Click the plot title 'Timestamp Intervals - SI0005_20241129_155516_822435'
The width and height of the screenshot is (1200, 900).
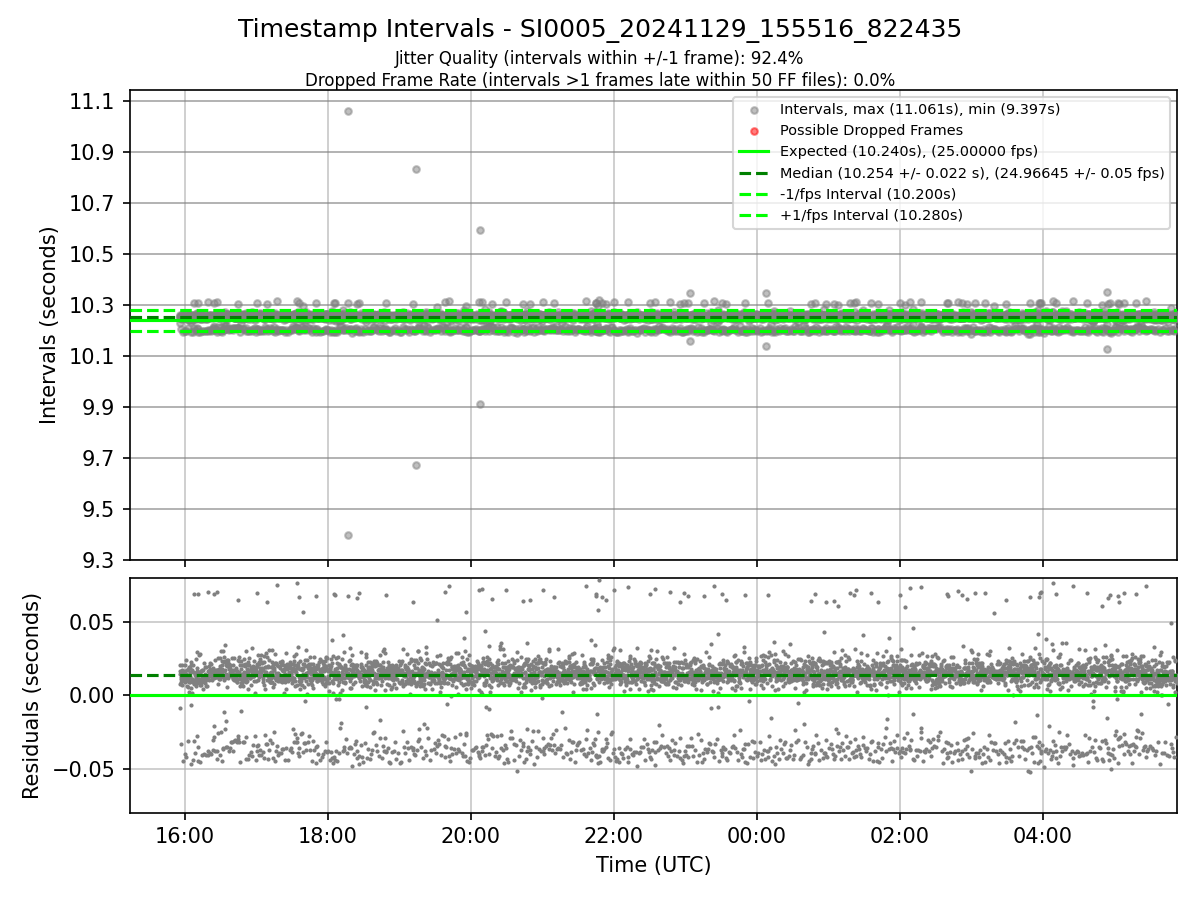point(600,29)
